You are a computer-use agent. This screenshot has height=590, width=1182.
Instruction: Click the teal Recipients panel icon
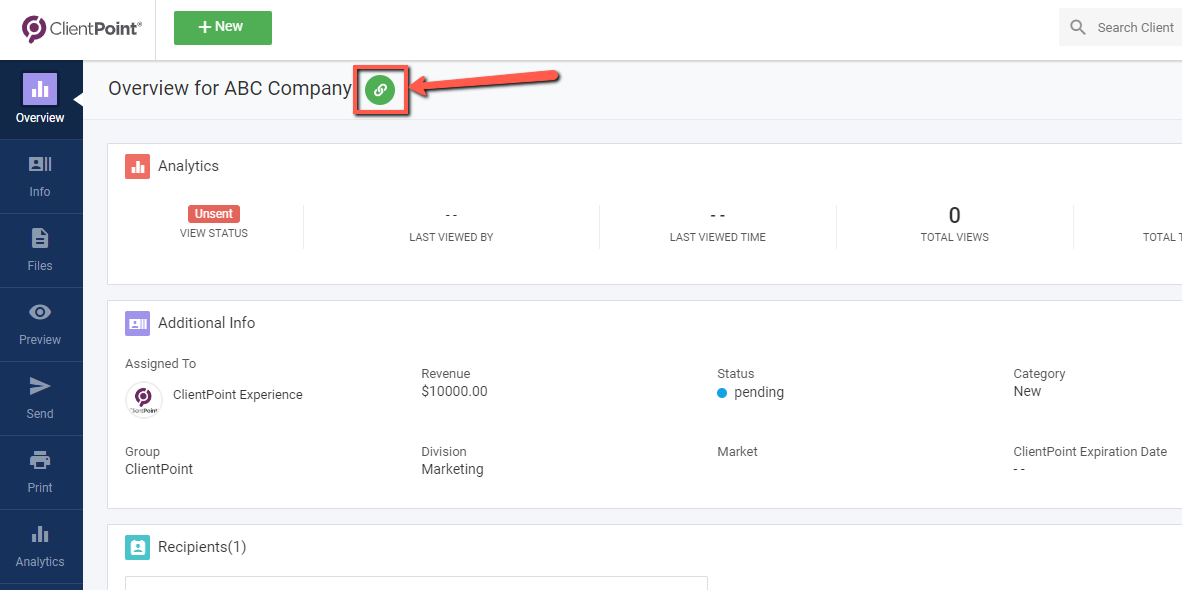pyautogui.click(x=137, y=547)
